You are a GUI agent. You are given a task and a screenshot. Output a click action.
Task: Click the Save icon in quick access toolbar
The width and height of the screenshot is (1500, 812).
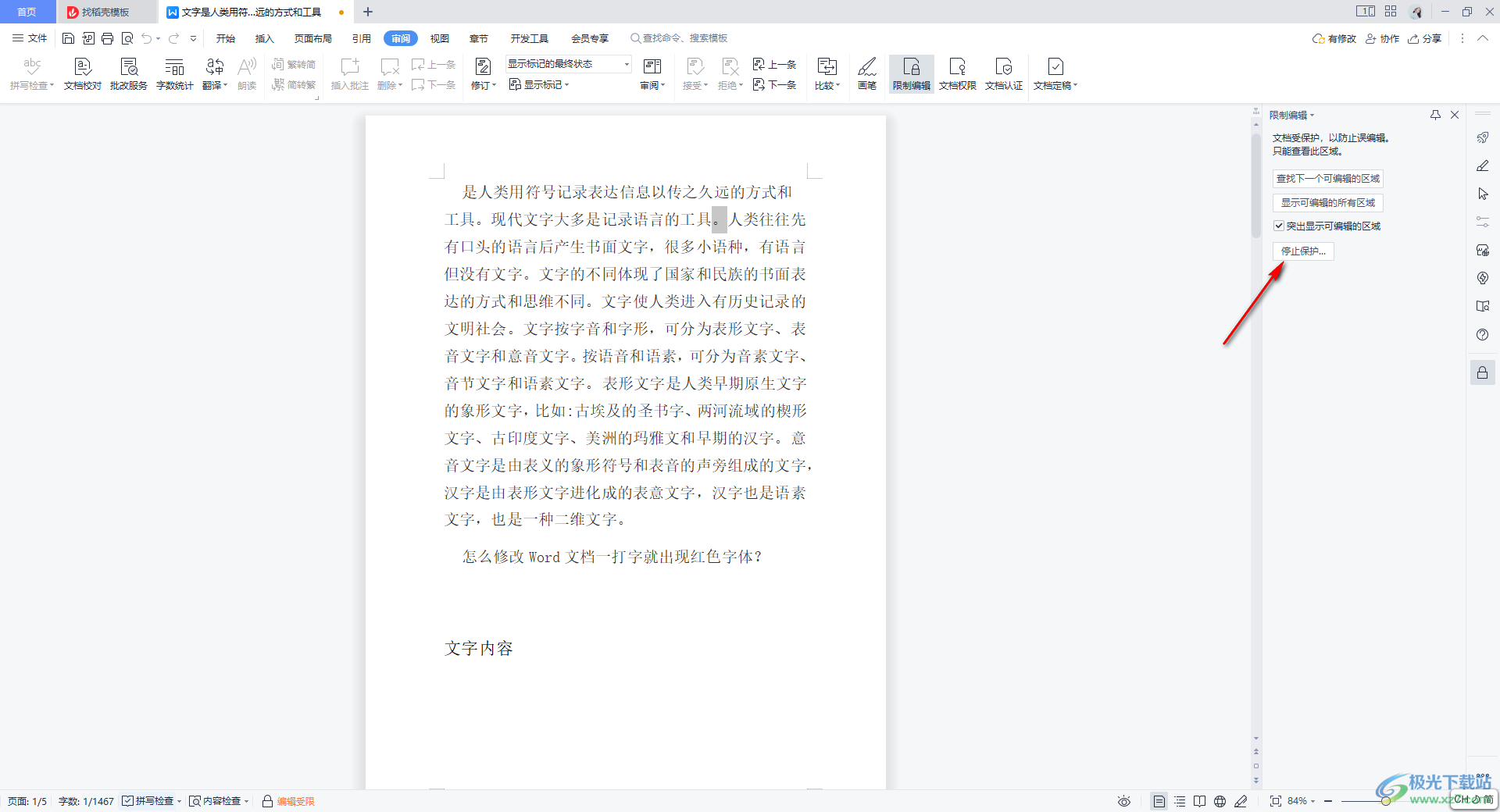(x=68, y=38)
